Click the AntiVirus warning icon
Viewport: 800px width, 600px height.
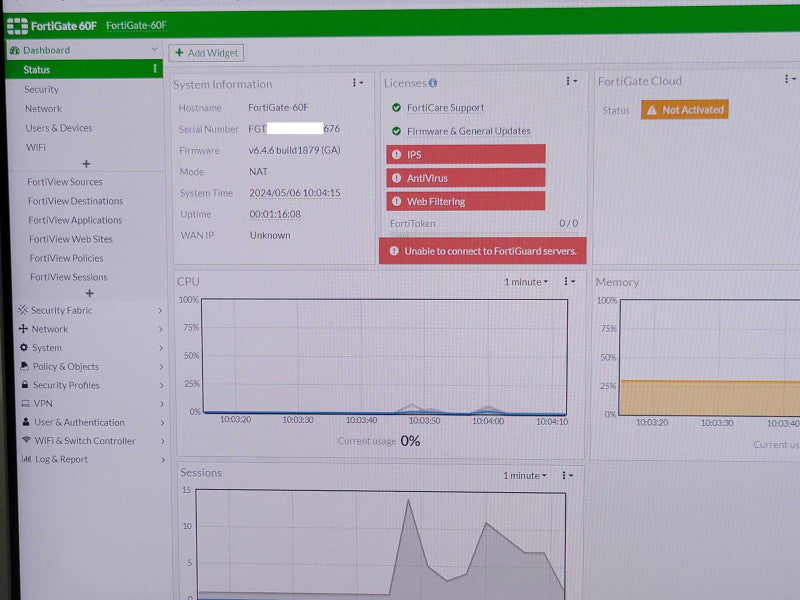(x=396, y=178)
